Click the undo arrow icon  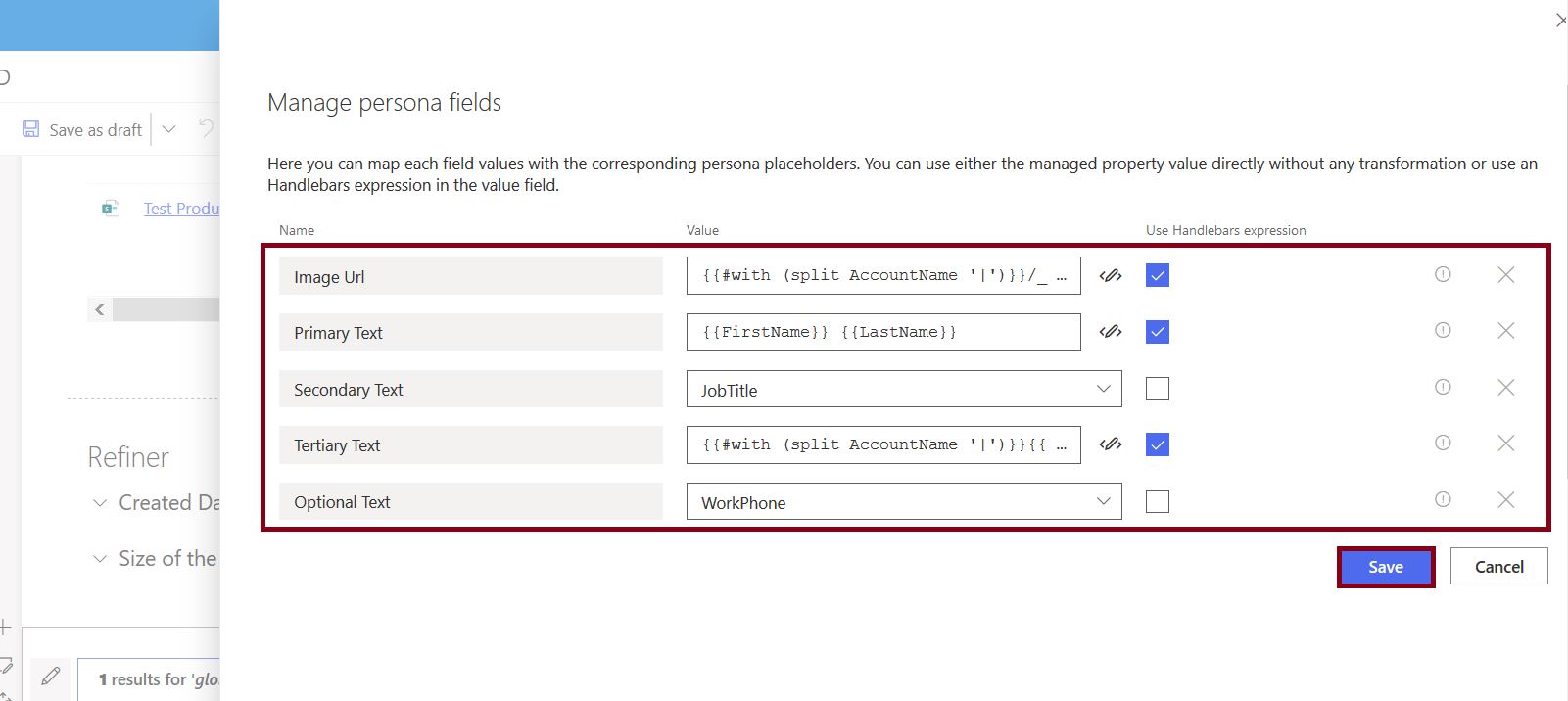point(206,128)
